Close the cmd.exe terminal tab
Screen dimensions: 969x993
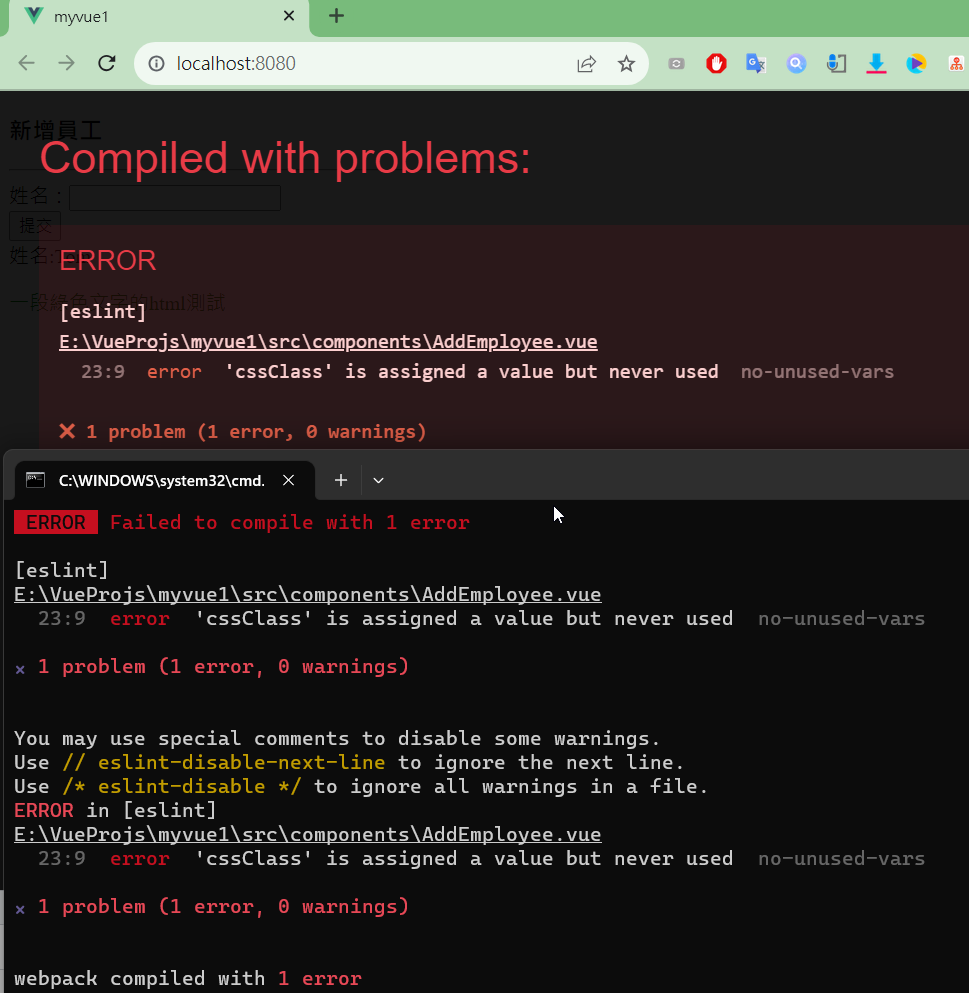pyautogui.click(x=288, y=481)
